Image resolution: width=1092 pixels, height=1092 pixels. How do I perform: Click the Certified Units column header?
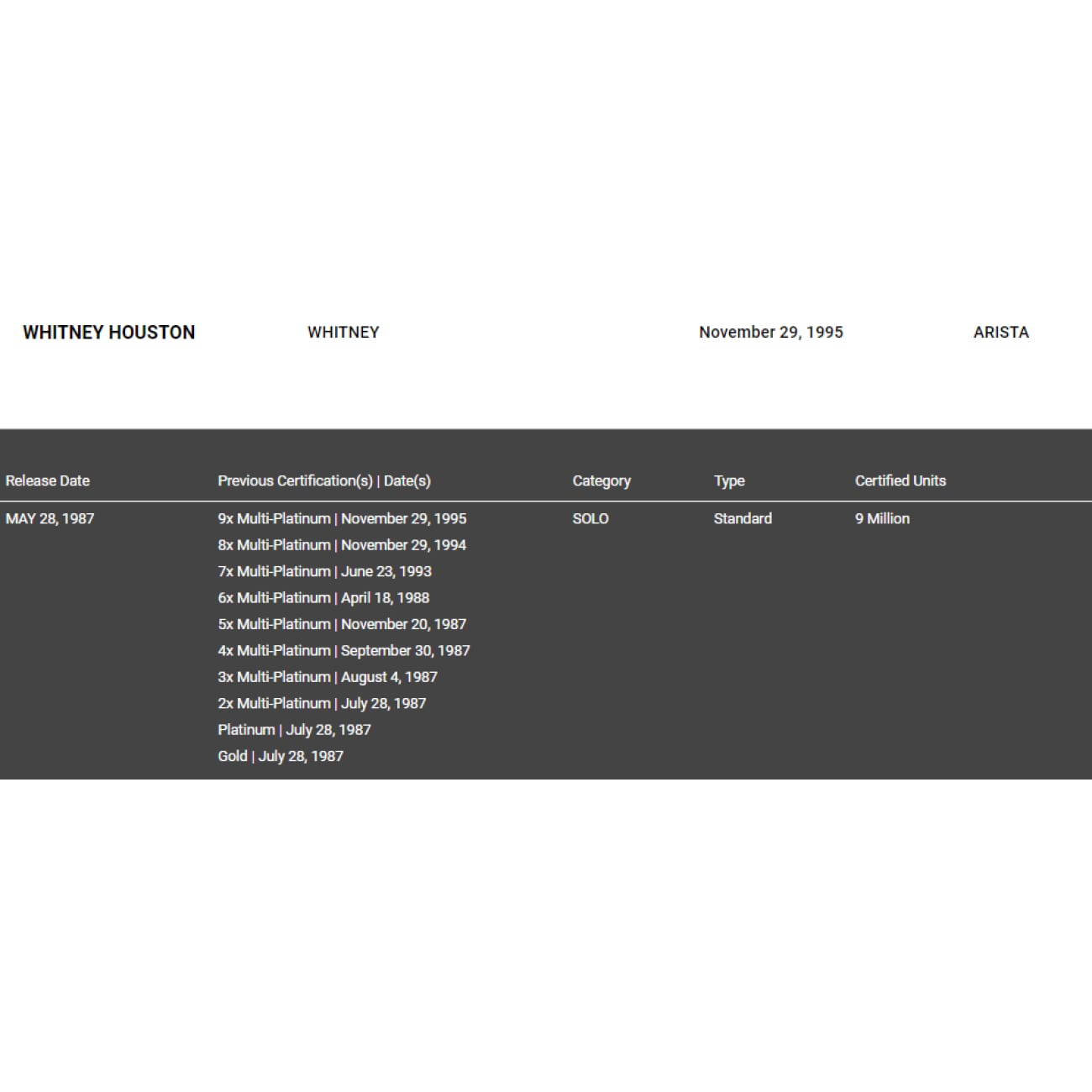(900, 480)
